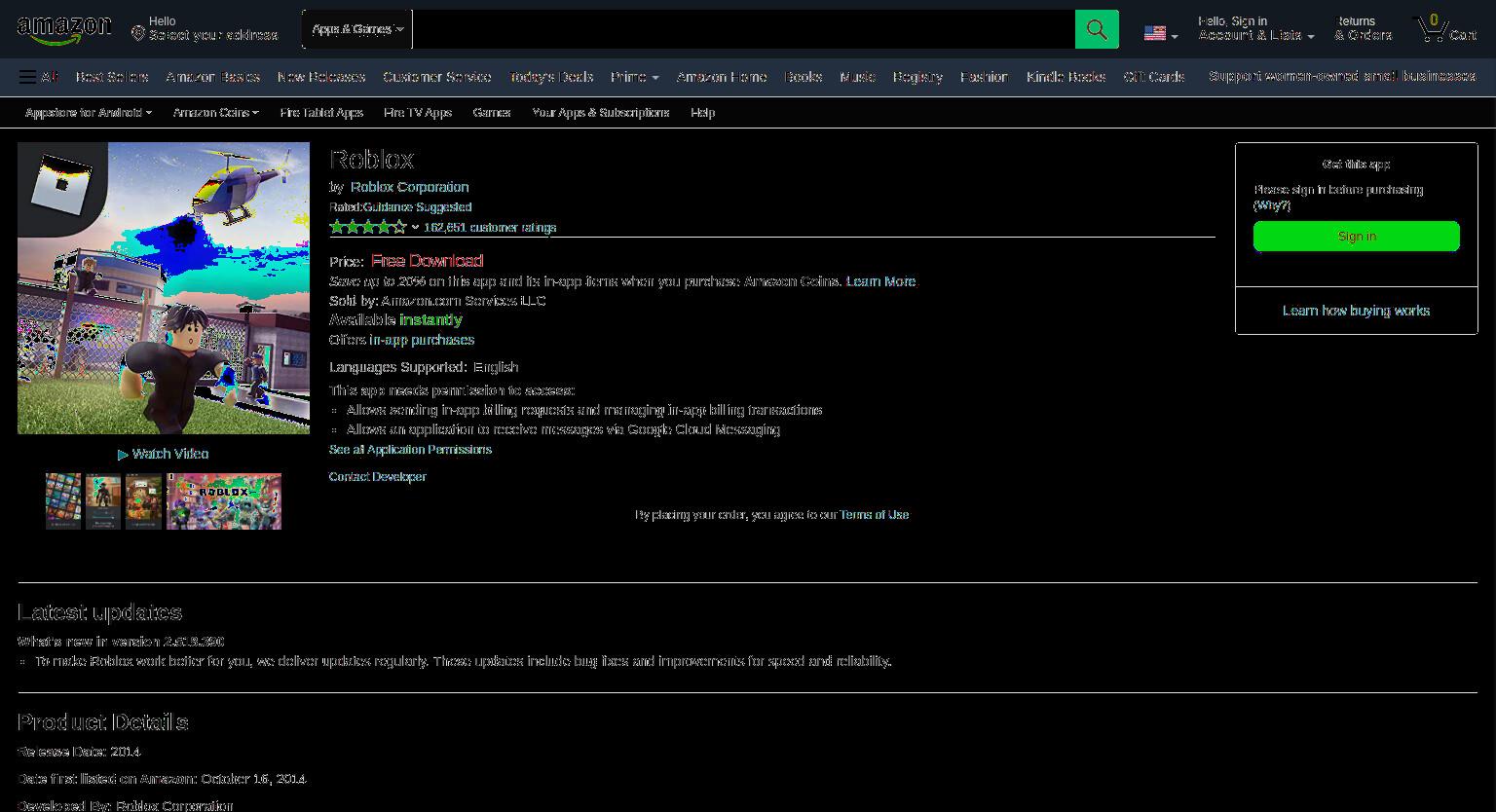Open the Books nav link
Viewport: 1496px width, 812px height.
[x=804, y=77]
